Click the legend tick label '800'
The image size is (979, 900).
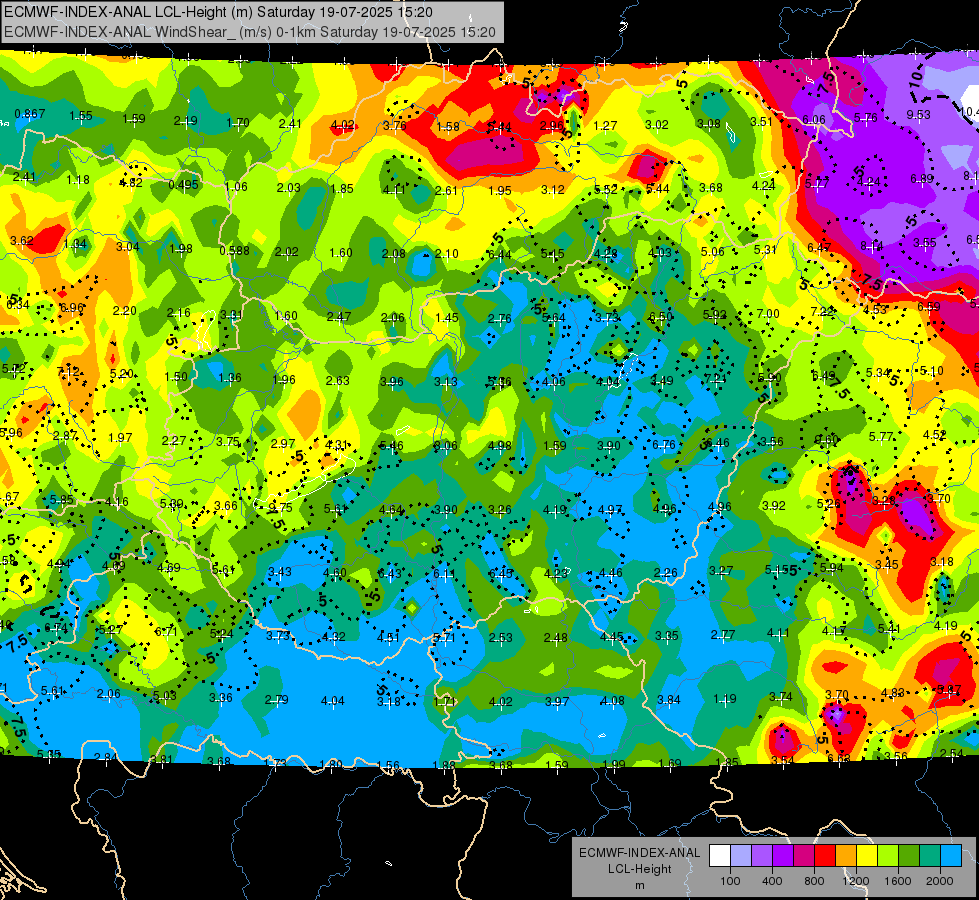(x=814, y=881)
